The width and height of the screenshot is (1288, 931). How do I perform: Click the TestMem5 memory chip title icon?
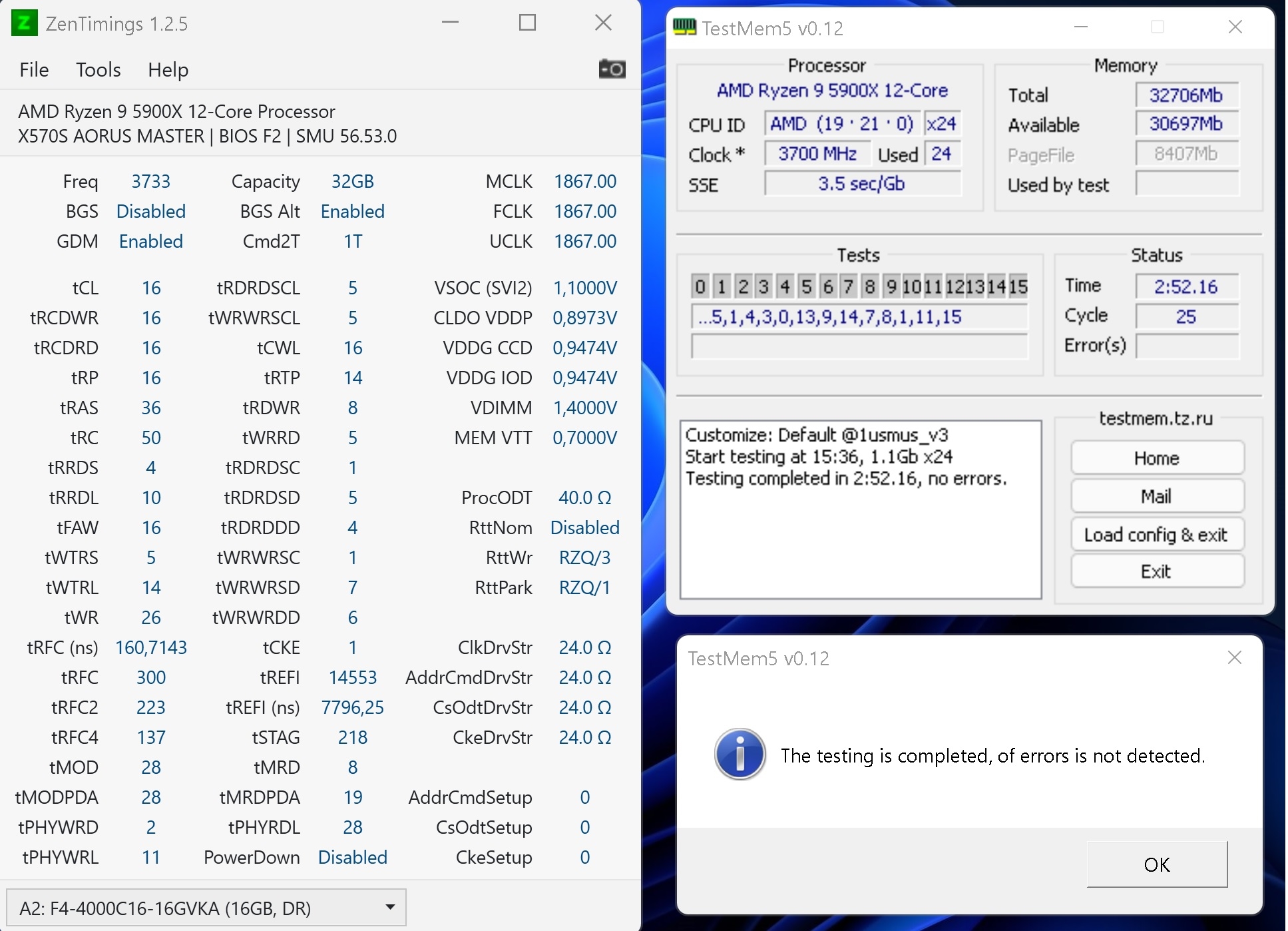pos(684,27)
